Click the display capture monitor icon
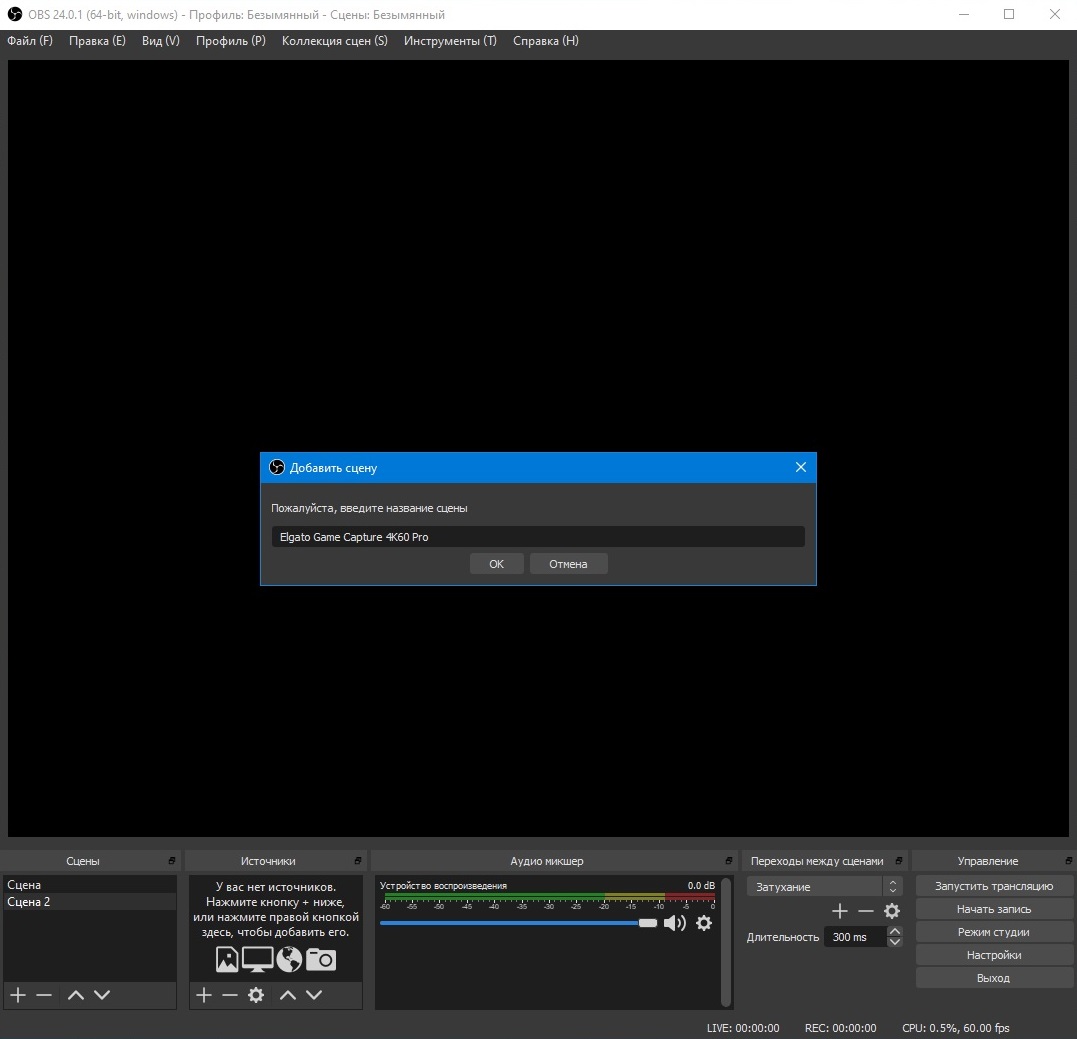The width and height of the screenshot is (1077, 1039). click(x=258, y=959)
